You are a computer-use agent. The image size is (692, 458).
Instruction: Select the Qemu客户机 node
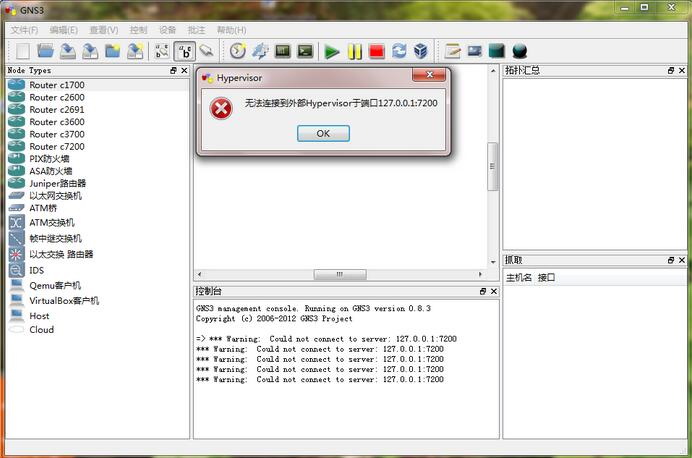(55, 285)
